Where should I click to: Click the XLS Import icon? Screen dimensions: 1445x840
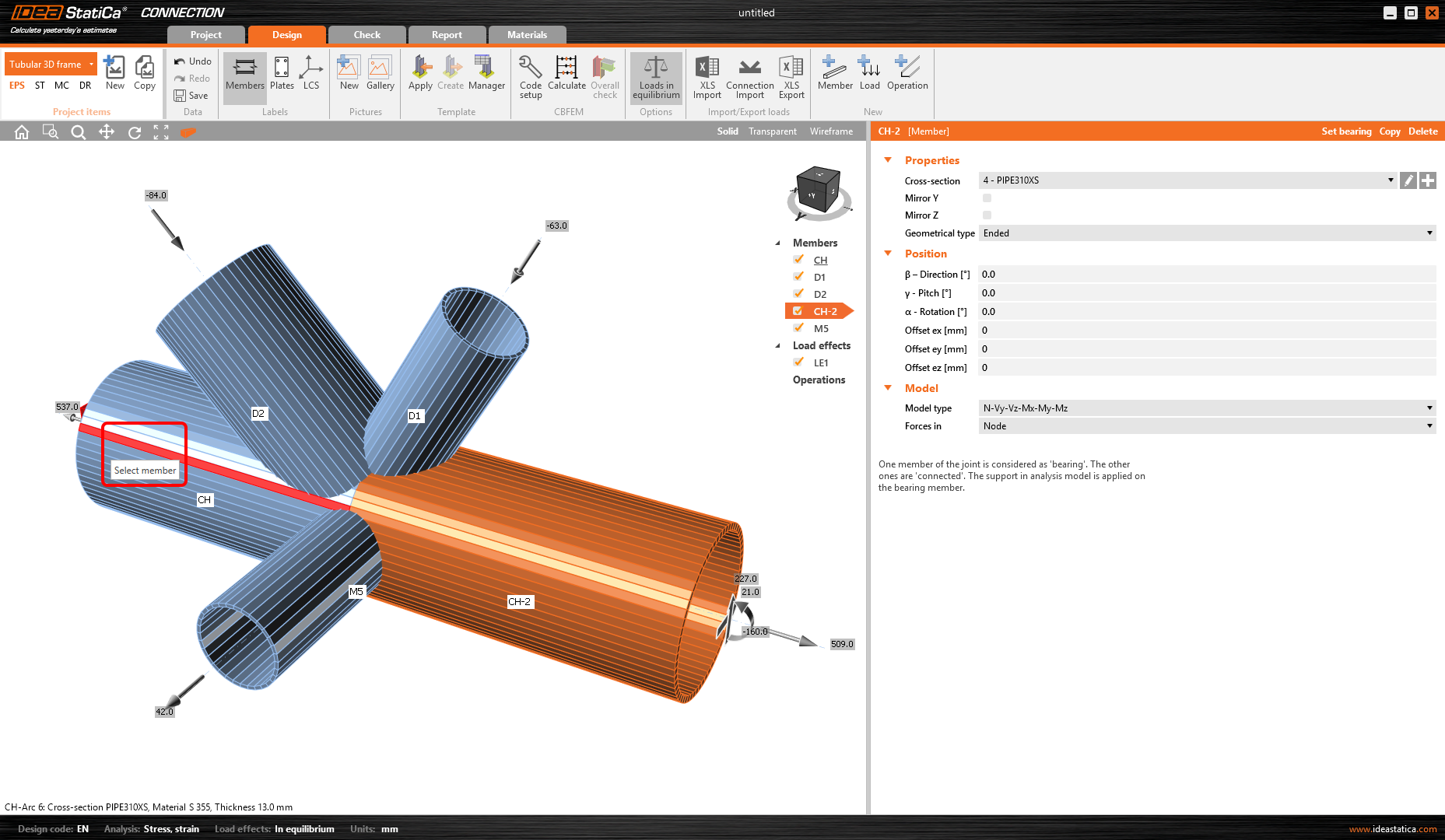point(707,76)
